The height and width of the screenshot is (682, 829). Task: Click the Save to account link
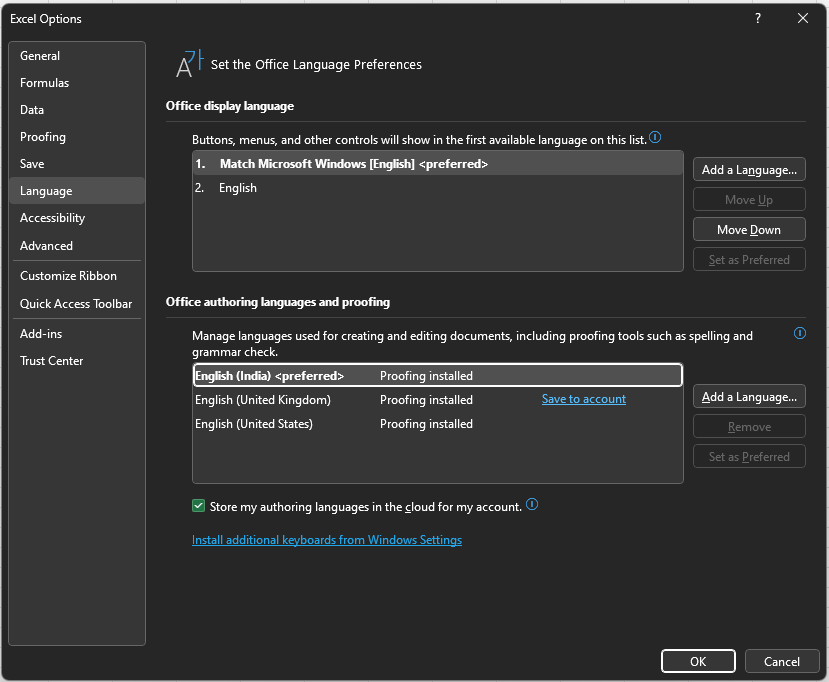point(583,399)
